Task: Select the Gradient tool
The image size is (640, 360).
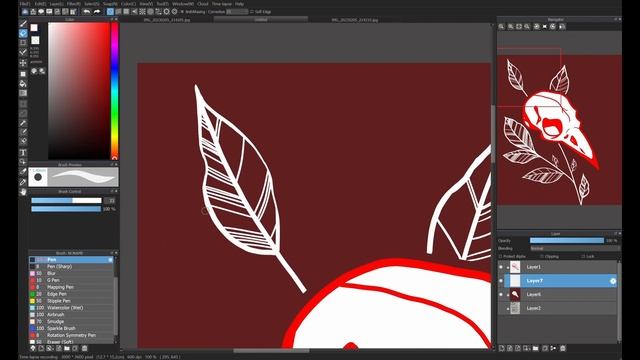Action: tap(23, 93)
